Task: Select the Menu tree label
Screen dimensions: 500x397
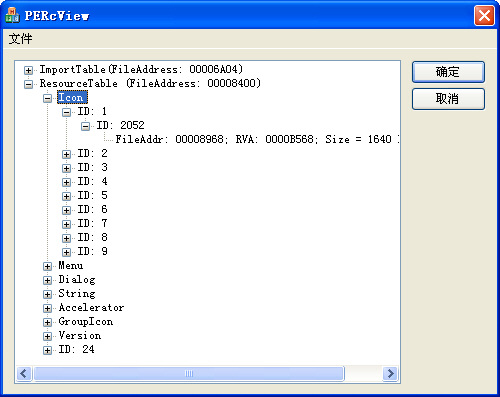Action: pos(71,265)
